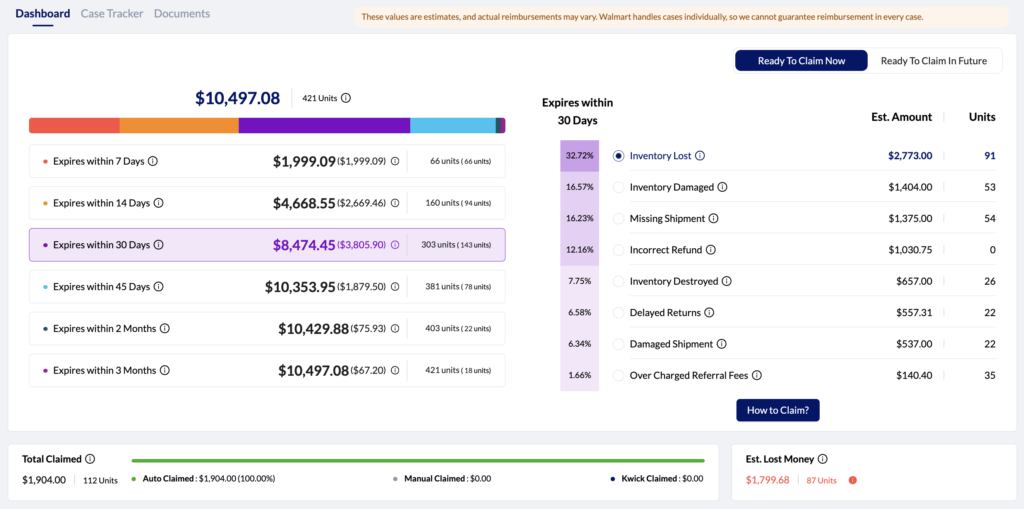Image resolution: width=1024 pixels, height=509 pixels.
Task: Click red alert icon beside 87 Units
Action: [x=852, y=480]
